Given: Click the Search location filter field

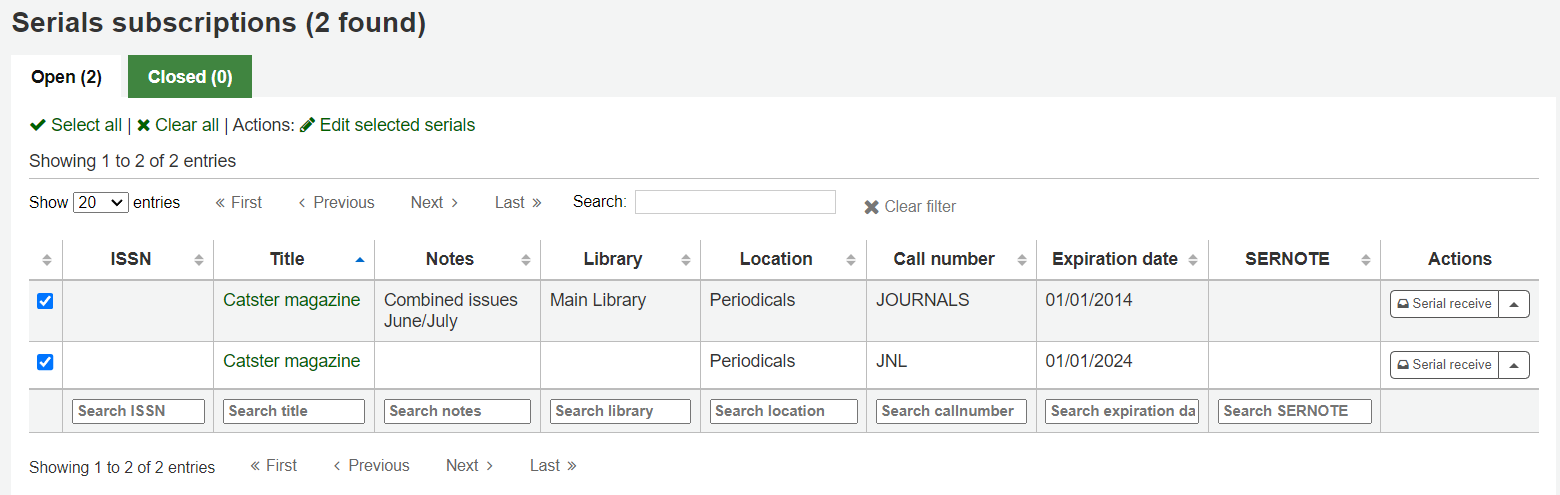Looking at the screenshot, I should [x=784, y=411].
